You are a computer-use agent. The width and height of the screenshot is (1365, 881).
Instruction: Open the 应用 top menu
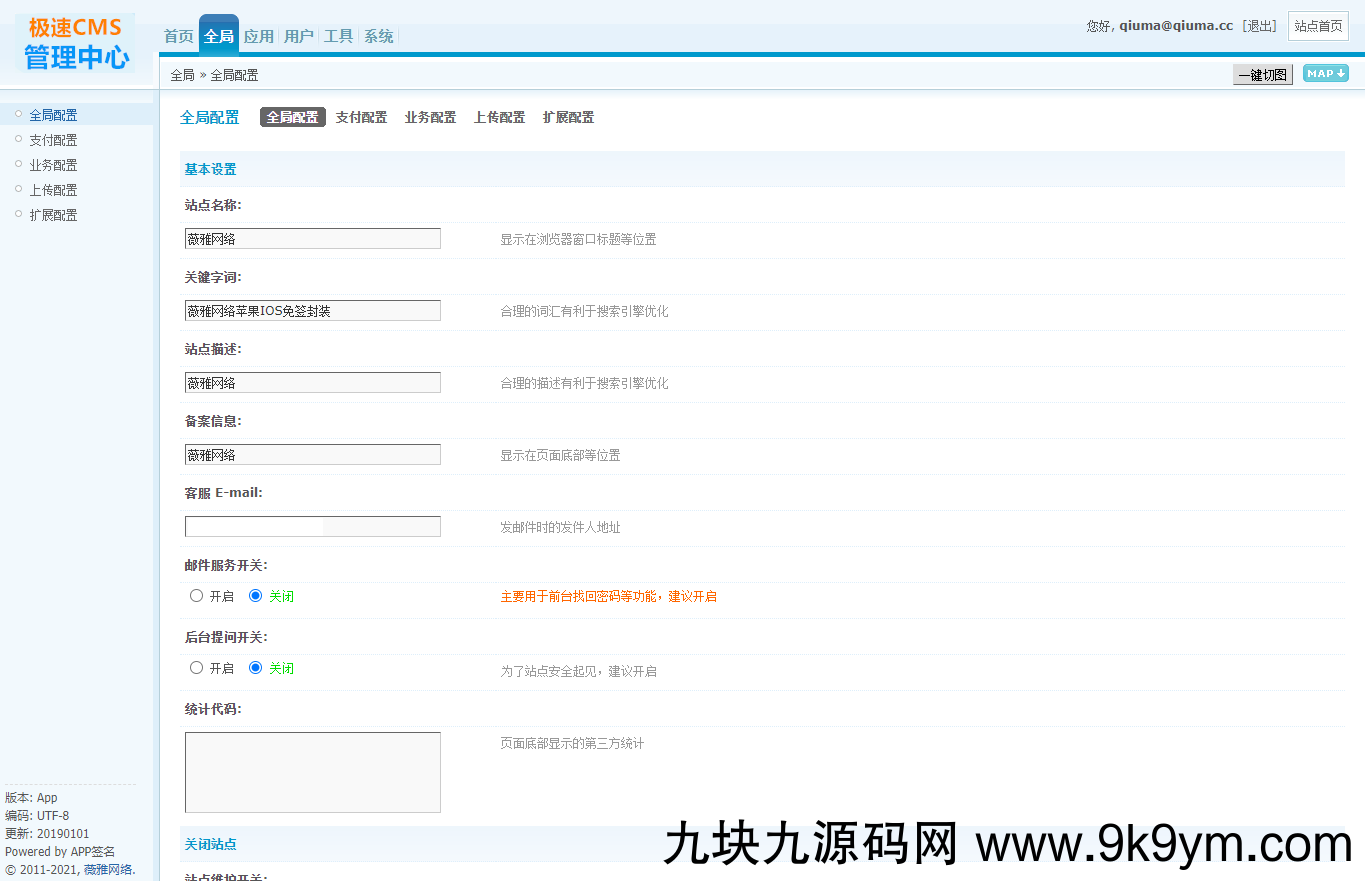click(x=258, y=36)
